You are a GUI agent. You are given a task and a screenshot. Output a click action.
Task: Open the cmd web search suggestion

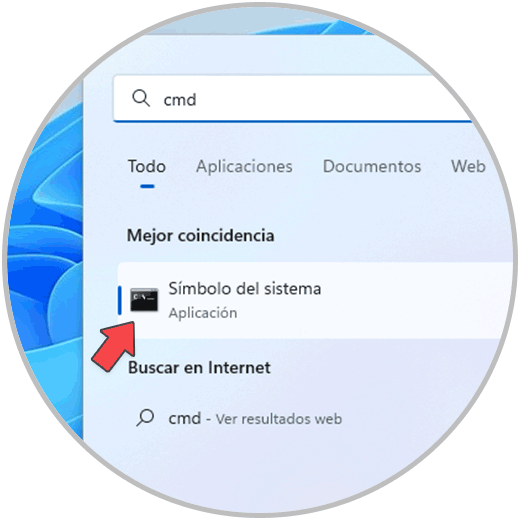(x=255, y=419)
